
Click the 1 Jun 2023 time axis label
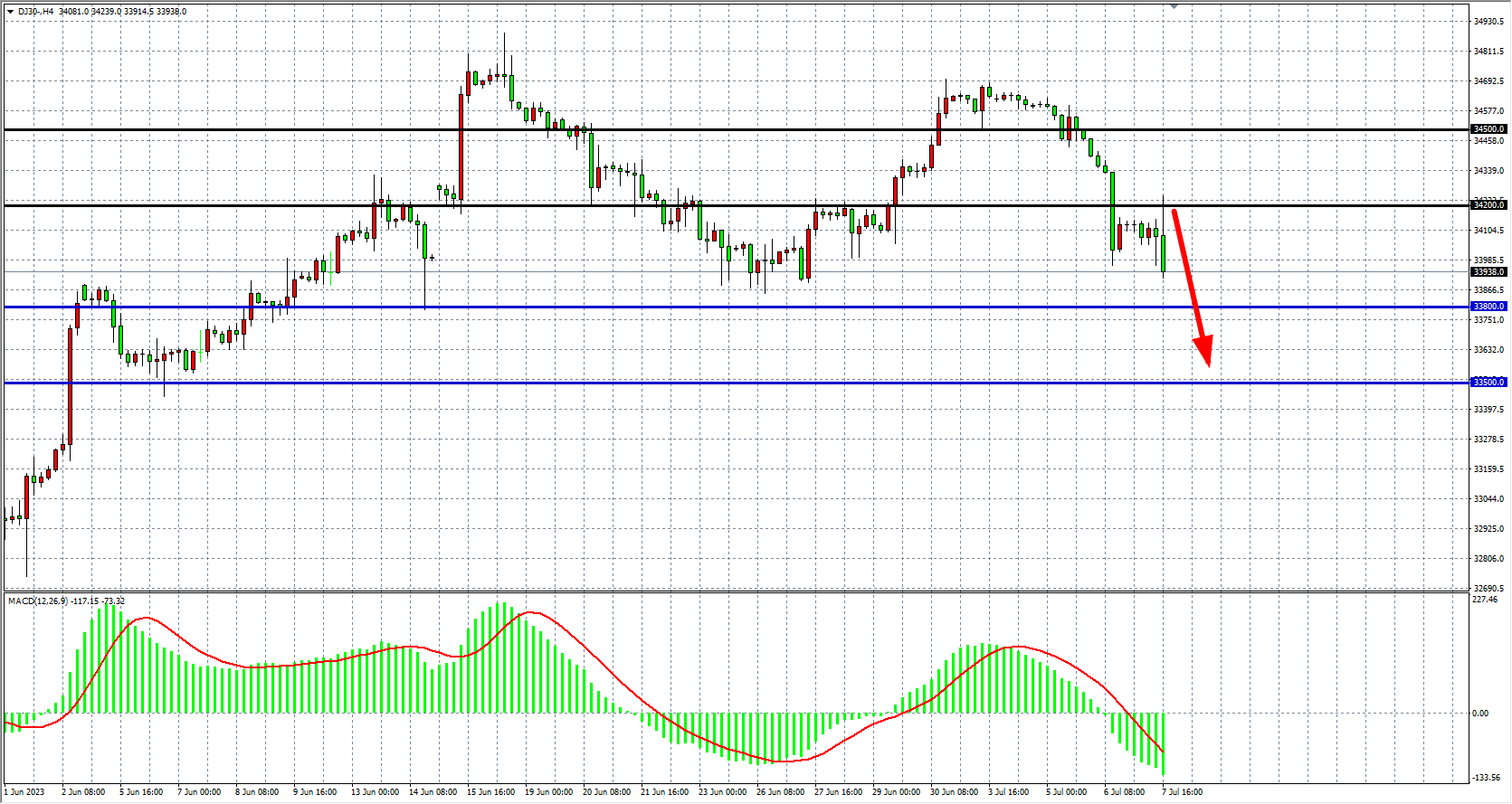[x=24, y=792]
